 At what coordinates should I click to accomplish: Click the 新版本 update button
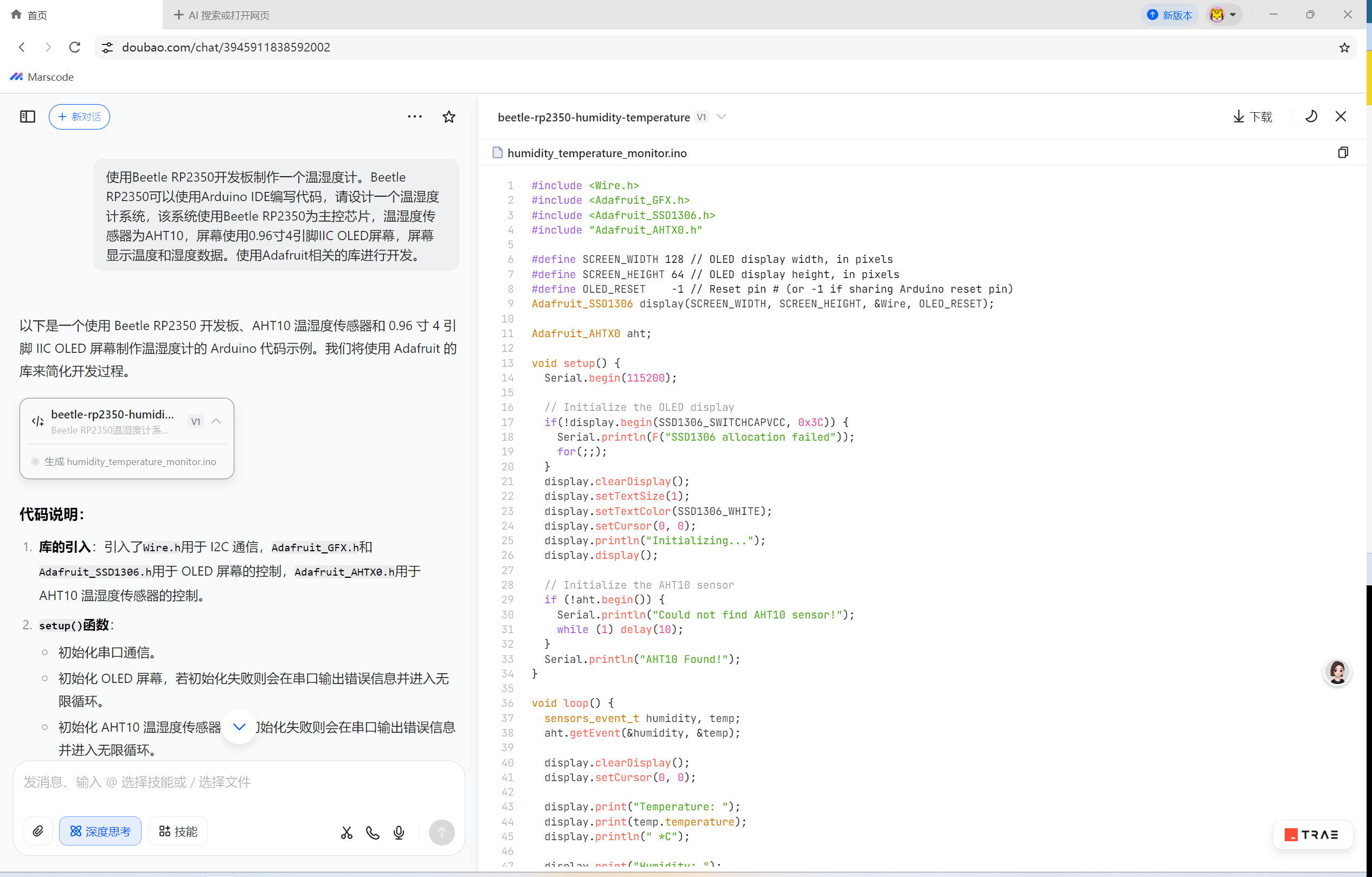click(1170, 15)
